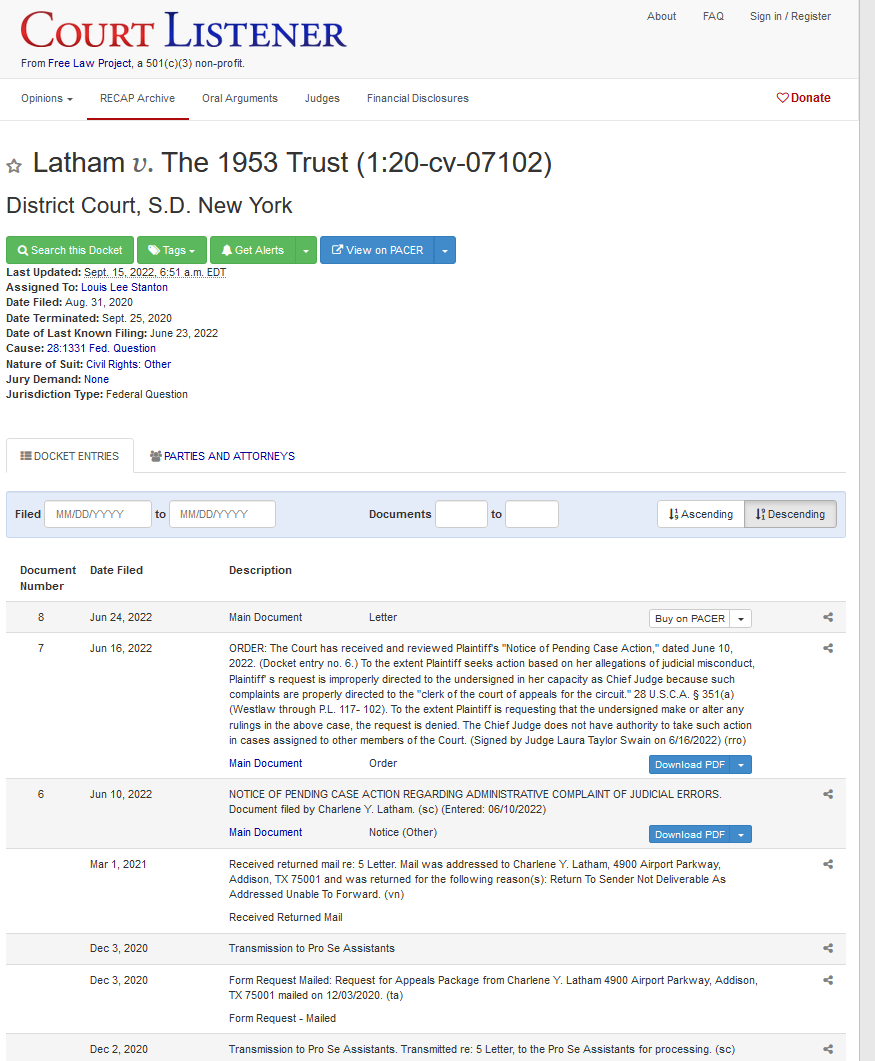Open Main Document link for the Order
Image resolution: width=875 pixels, height=1061 pixels.
click(265, 763)
